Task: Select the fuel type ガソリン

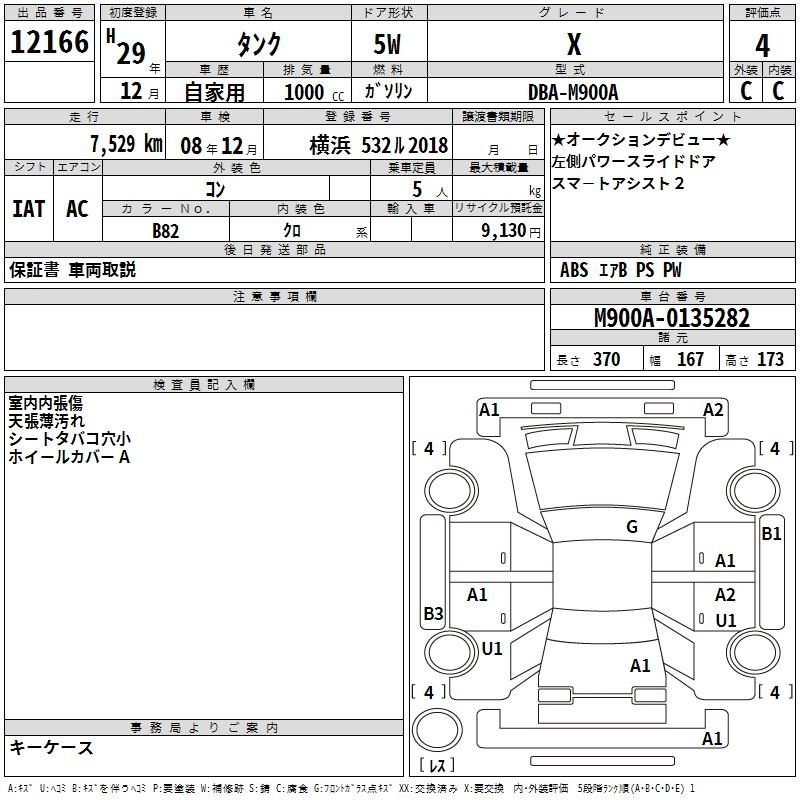Action: click(388, 91)
